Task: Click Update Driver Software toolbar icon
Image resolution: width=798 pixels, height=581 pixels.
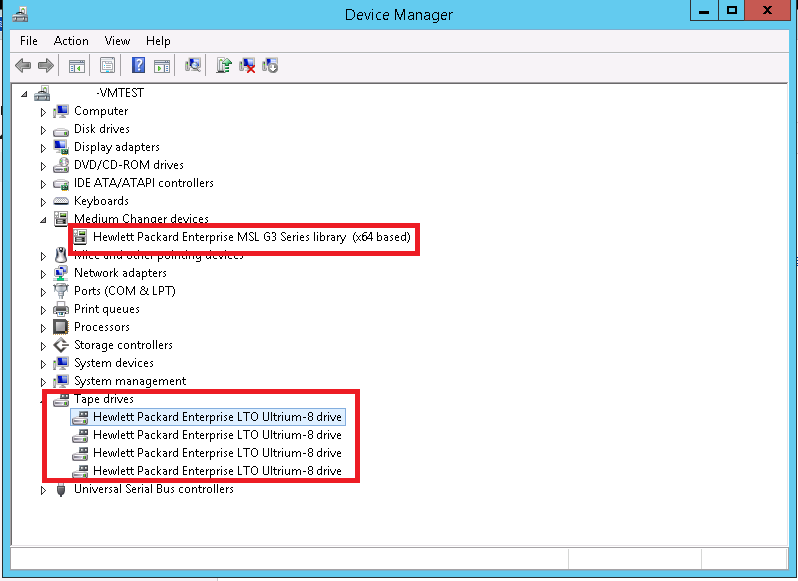Action: point(223,65)
